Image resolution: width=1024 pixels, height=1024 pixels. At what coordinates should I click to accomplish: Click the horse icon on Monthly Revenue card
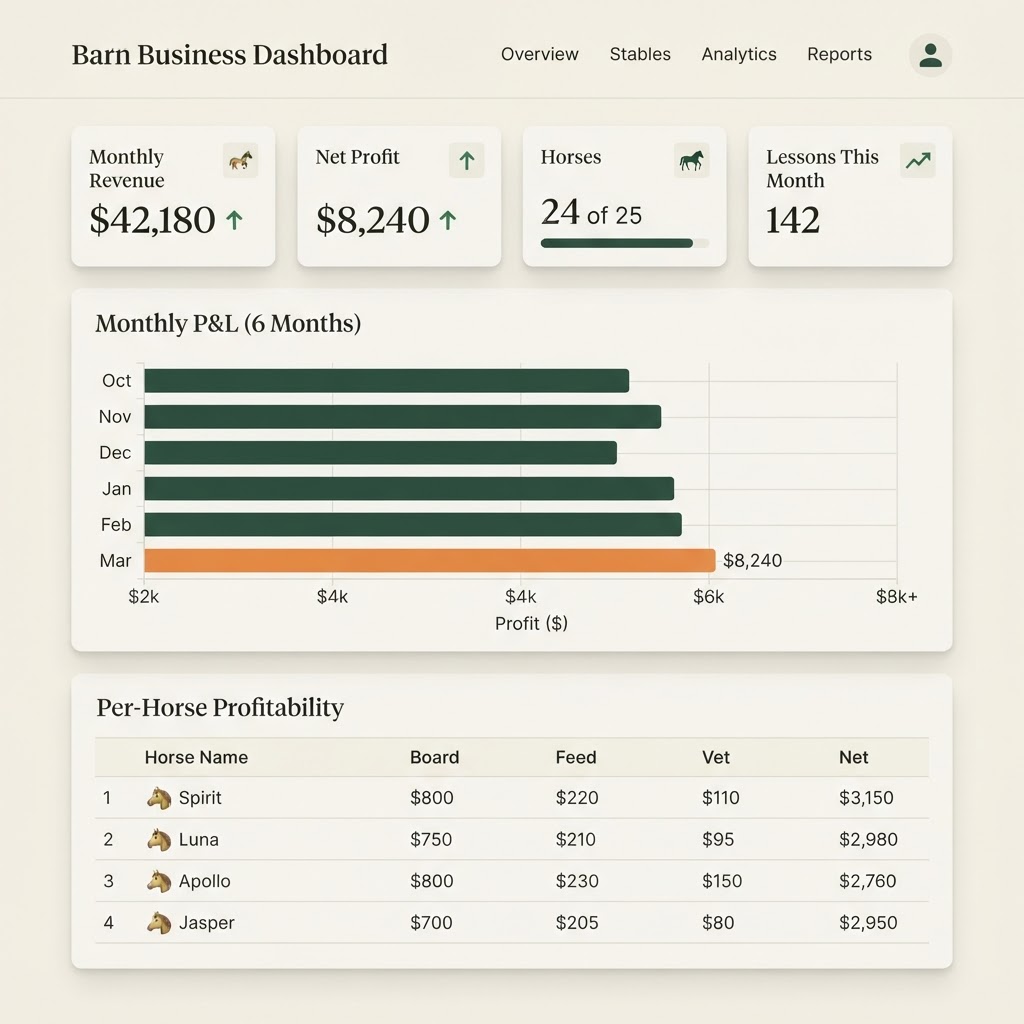pyautogui.click(x=240, y=160)
